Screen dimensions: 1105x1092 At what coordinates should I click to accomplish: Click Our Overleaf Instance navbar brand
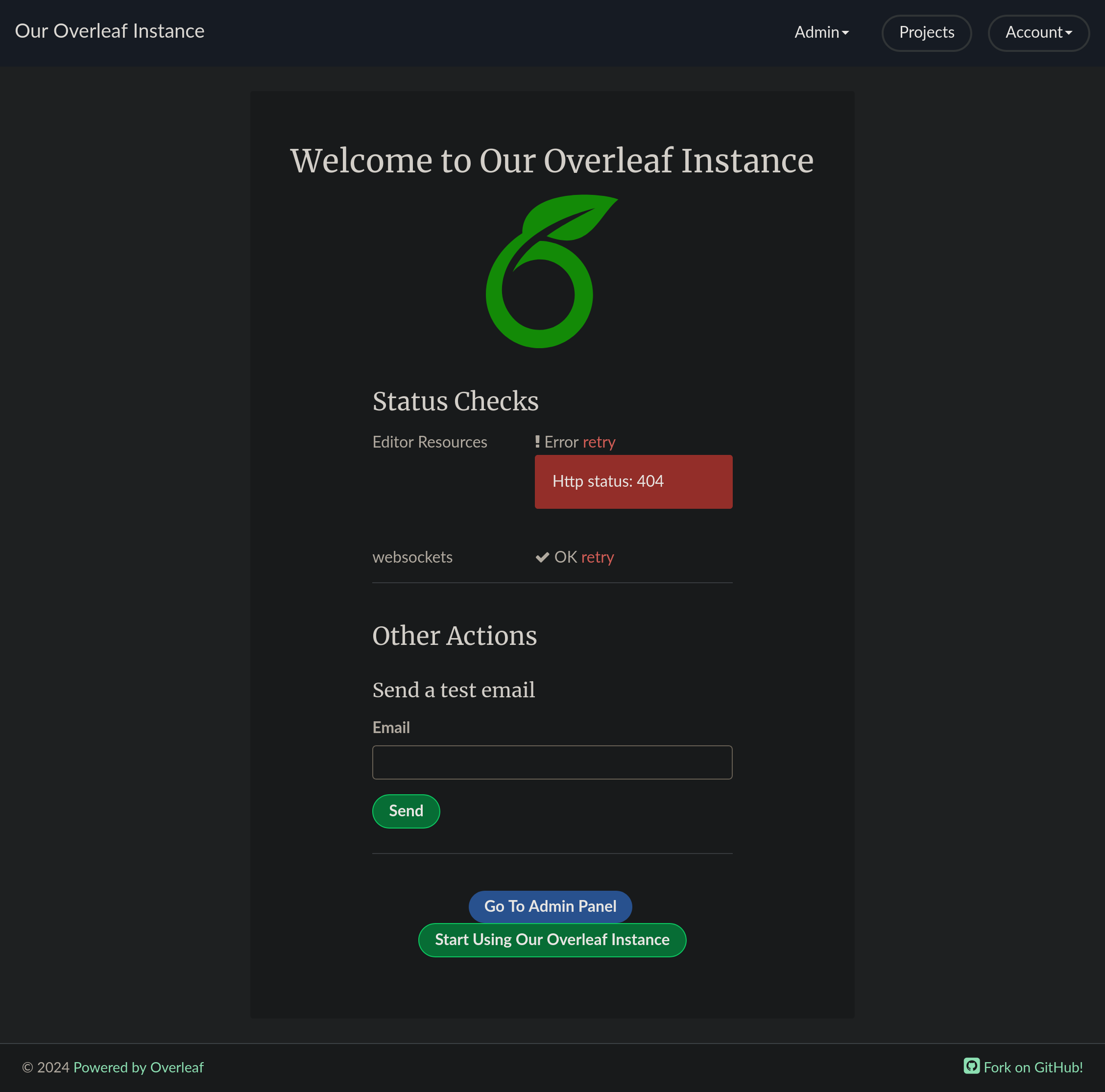tap(109, 31)
